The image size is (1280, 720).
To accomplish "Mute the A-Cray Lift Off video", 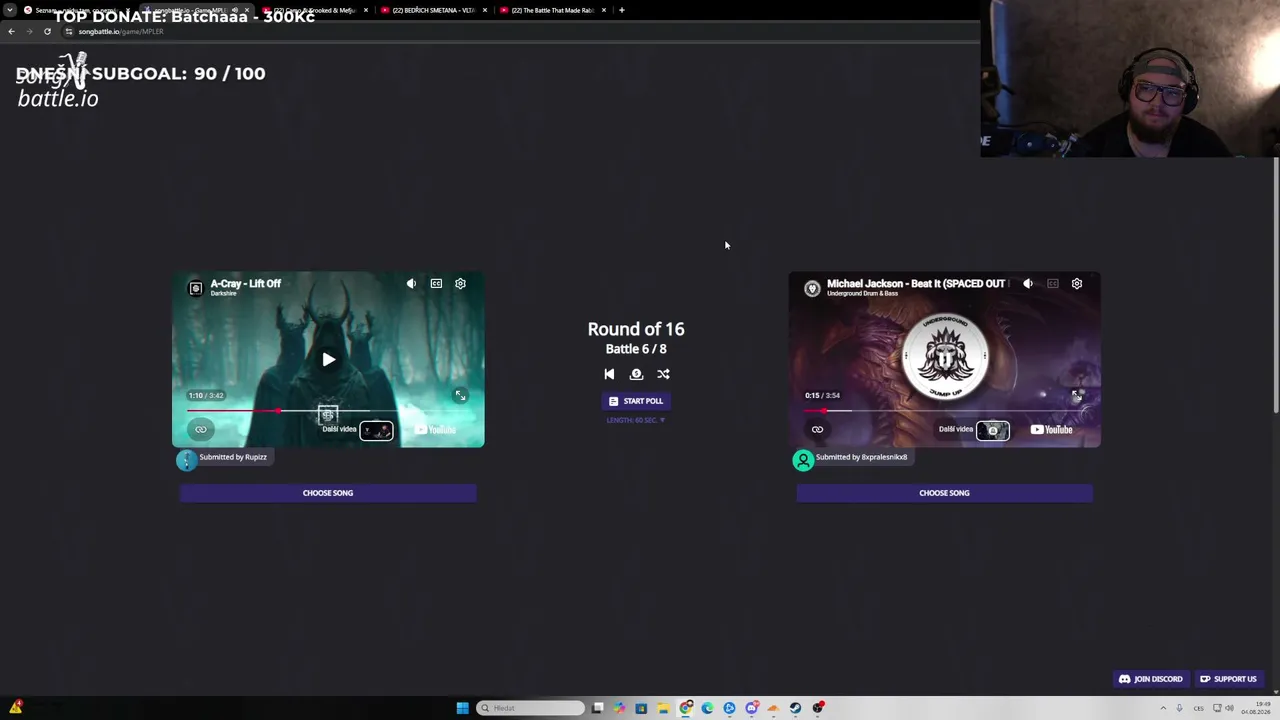I will [411, 284].
